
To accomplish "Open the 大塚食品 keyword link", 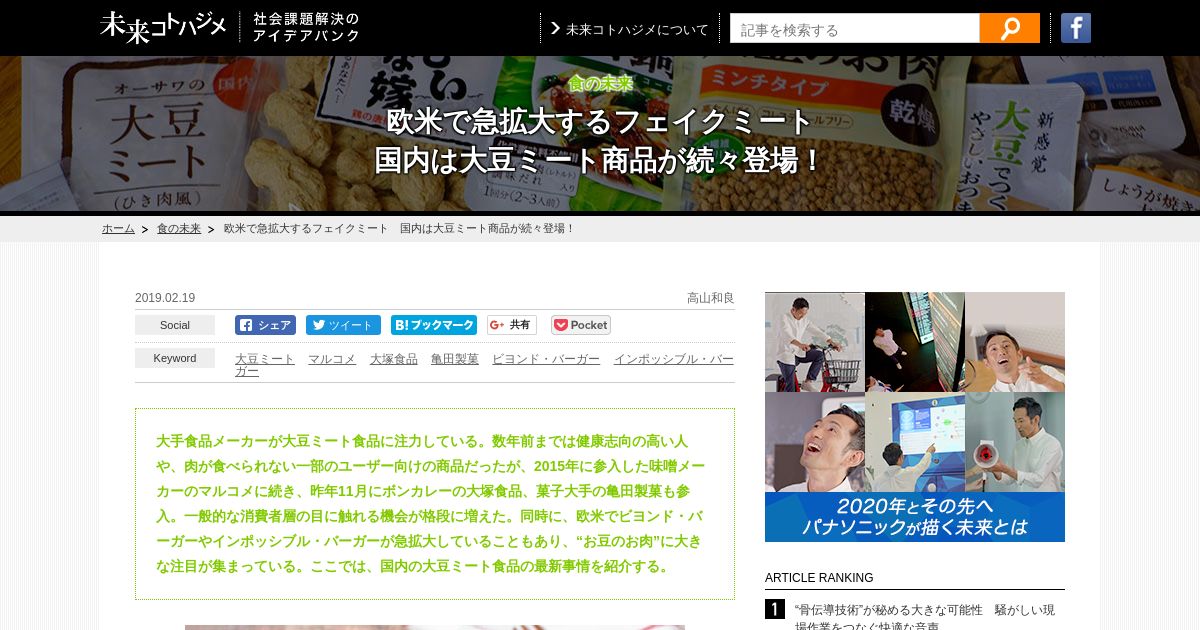I will point(394,359).
